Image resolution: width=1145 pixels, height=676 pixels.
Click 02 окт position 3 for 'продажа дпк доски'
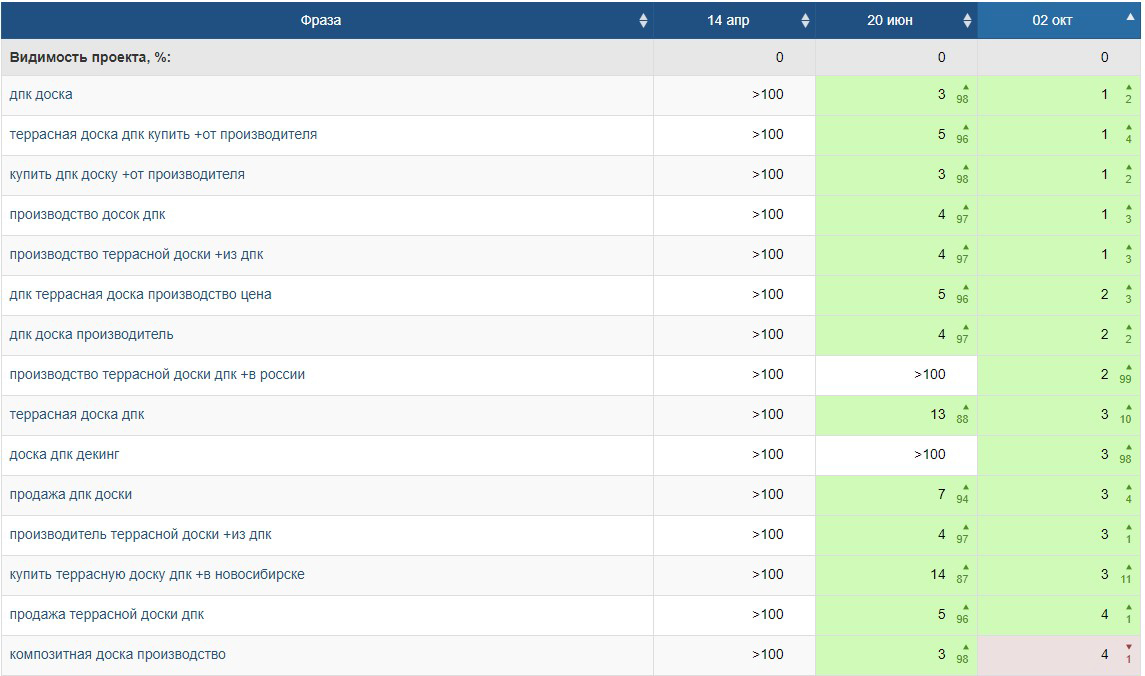pos(1104,494)
